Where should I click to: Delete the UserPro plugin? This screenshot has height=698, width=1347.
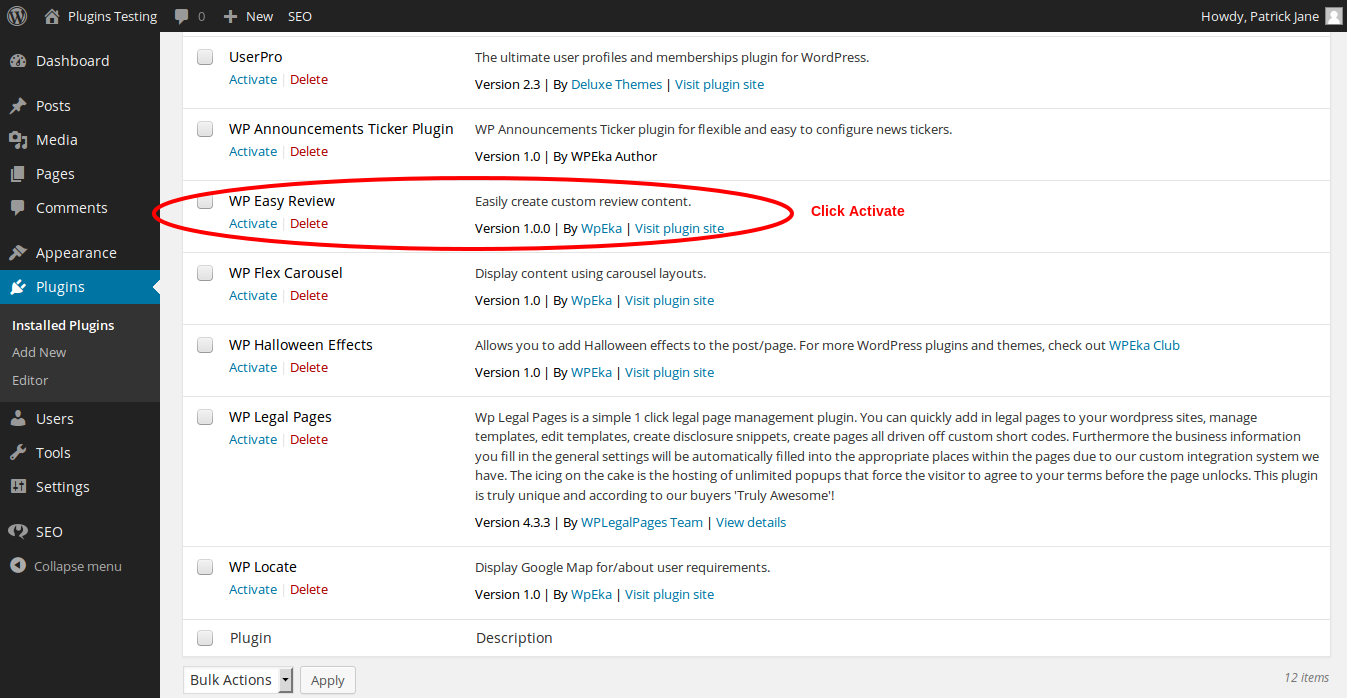[x=309, y=80]
